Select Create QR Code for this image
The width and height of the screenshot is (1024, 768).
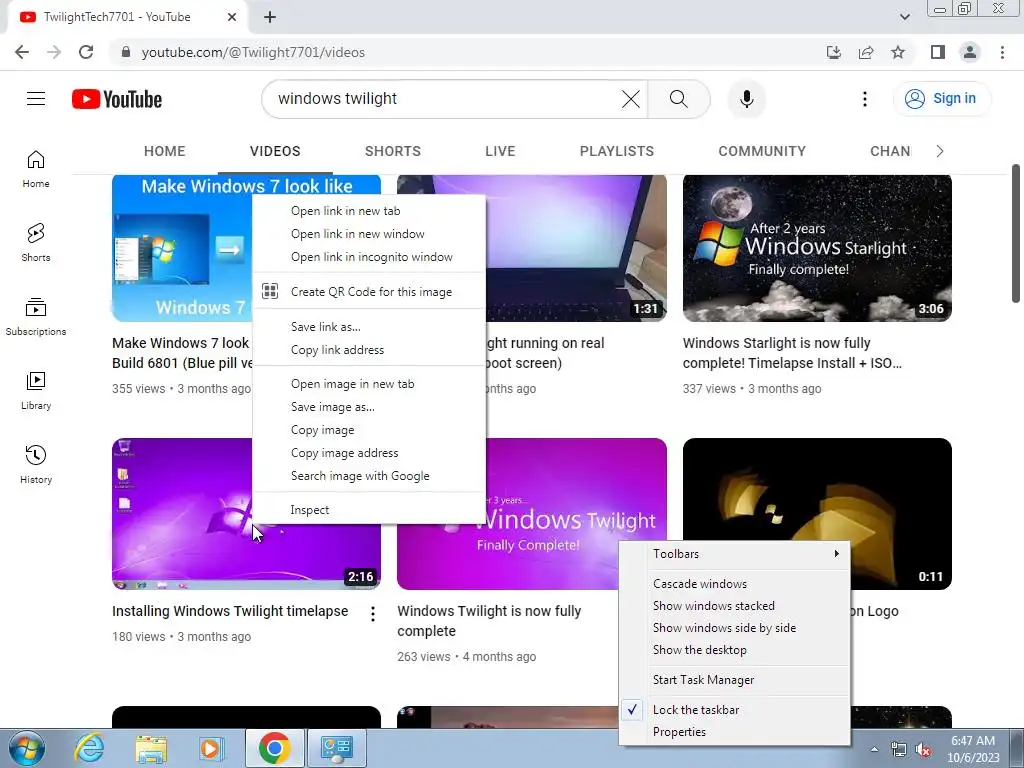pos(369,292)
